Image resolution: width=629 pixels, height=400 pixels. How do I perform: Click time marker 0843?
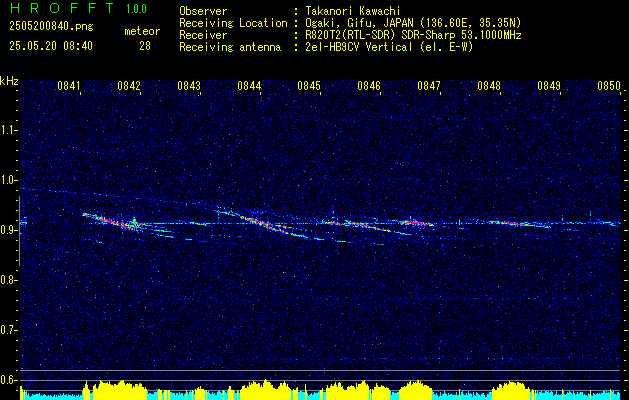(189, 86)
